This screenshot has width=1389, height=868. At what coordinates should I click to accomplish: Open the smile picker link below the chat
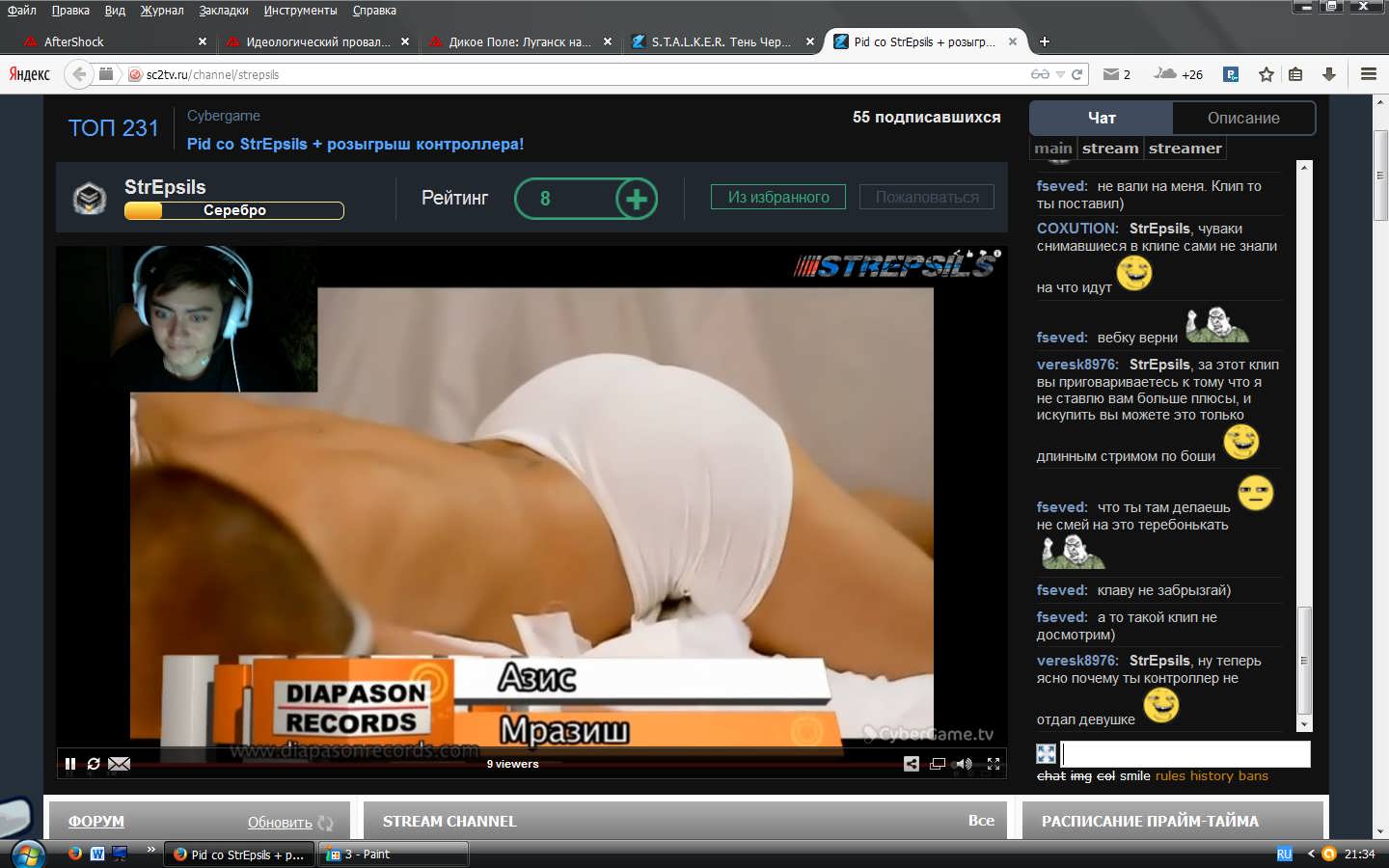1135,775
